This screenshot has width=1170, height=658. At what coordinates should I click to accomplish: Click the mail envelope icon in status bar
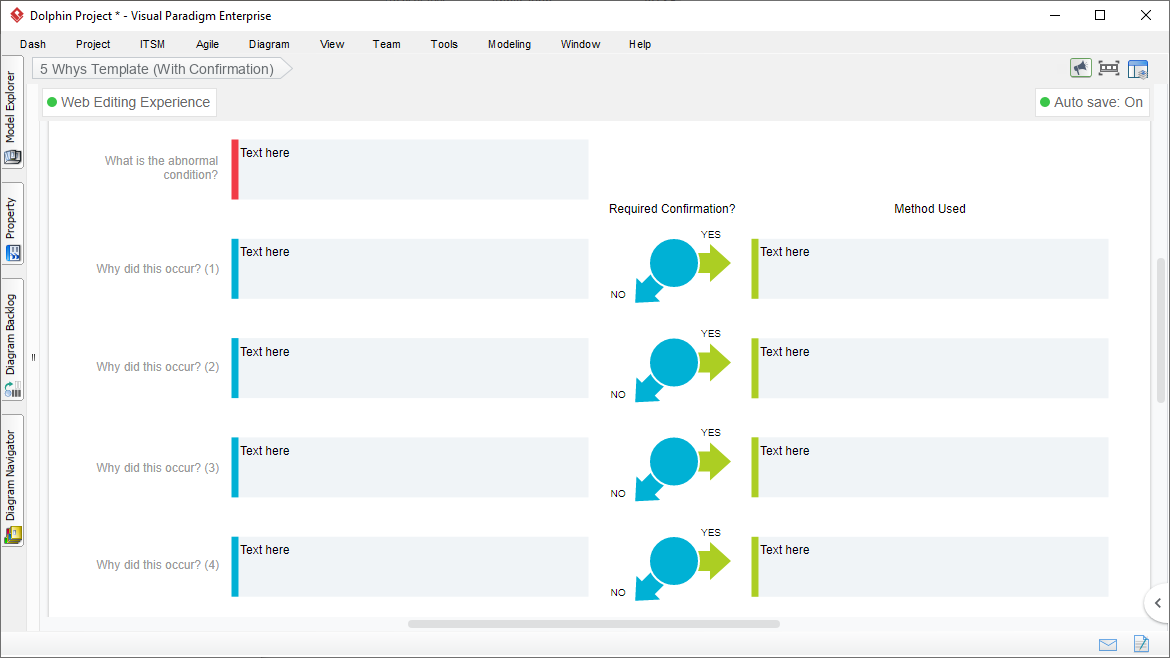click(1108, 645)
